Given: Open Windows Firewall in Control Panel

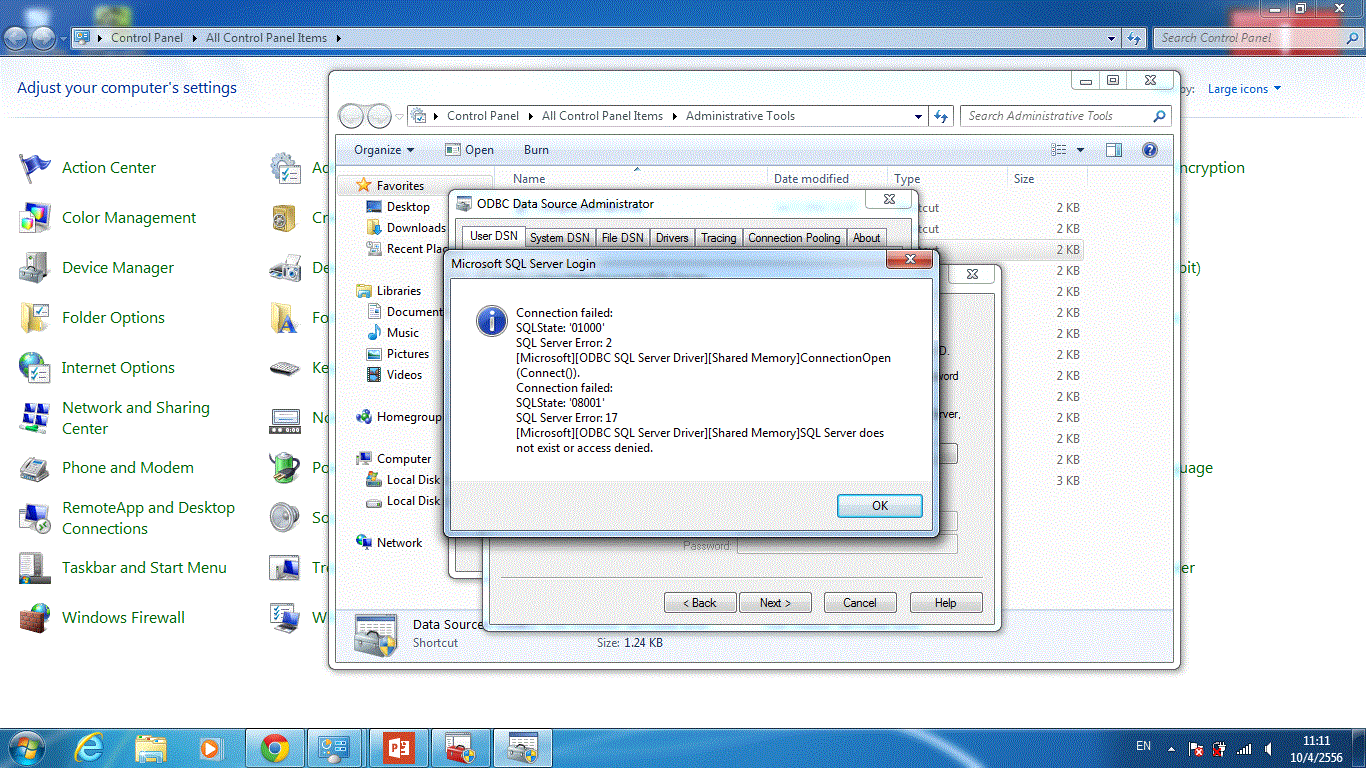Looking at the screenshot, I should pos(123,618).
